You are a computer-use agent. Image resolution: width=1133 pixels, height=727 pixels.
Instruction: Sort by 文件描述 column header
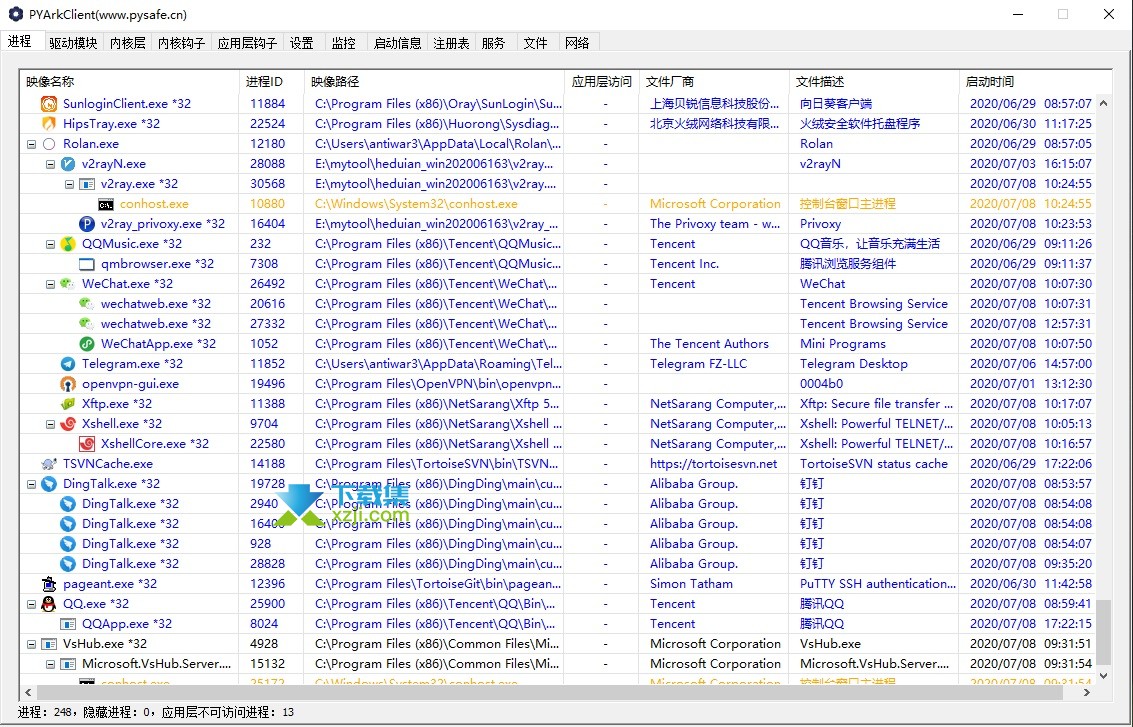[874, 82]
